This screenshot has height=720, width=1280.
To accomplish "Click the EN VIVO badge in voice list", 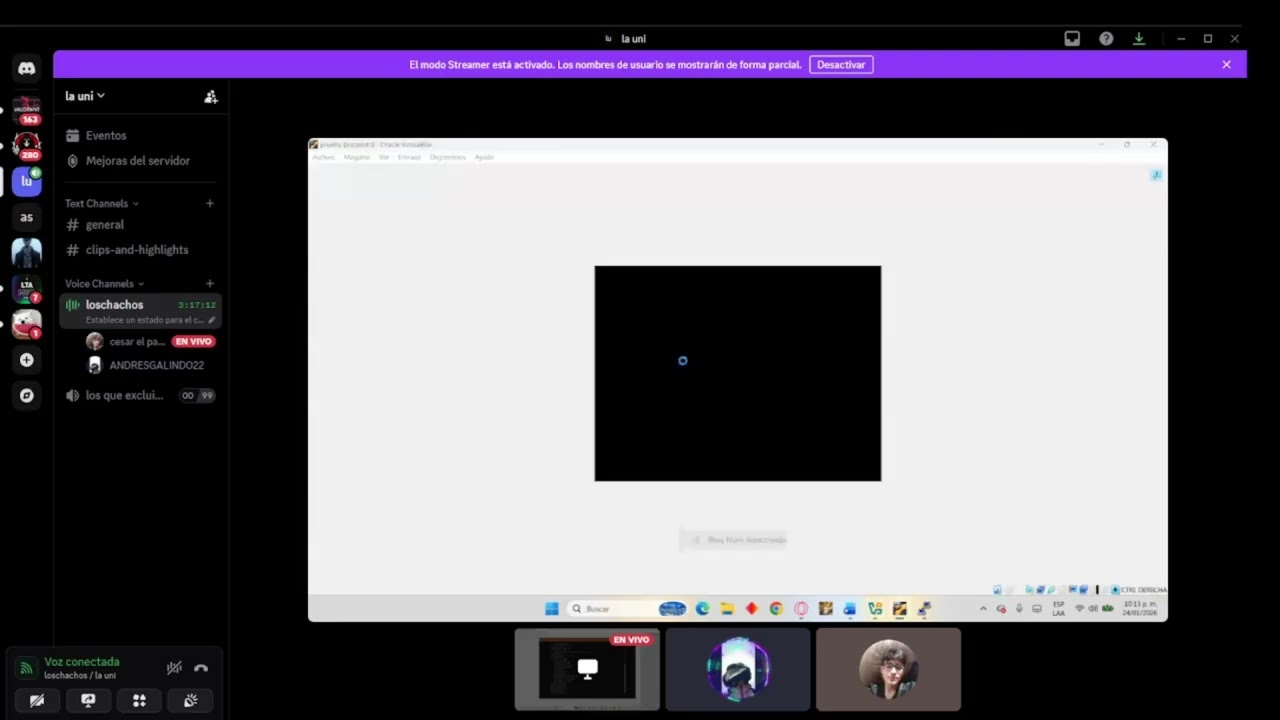I will click(x=193, y=341).
